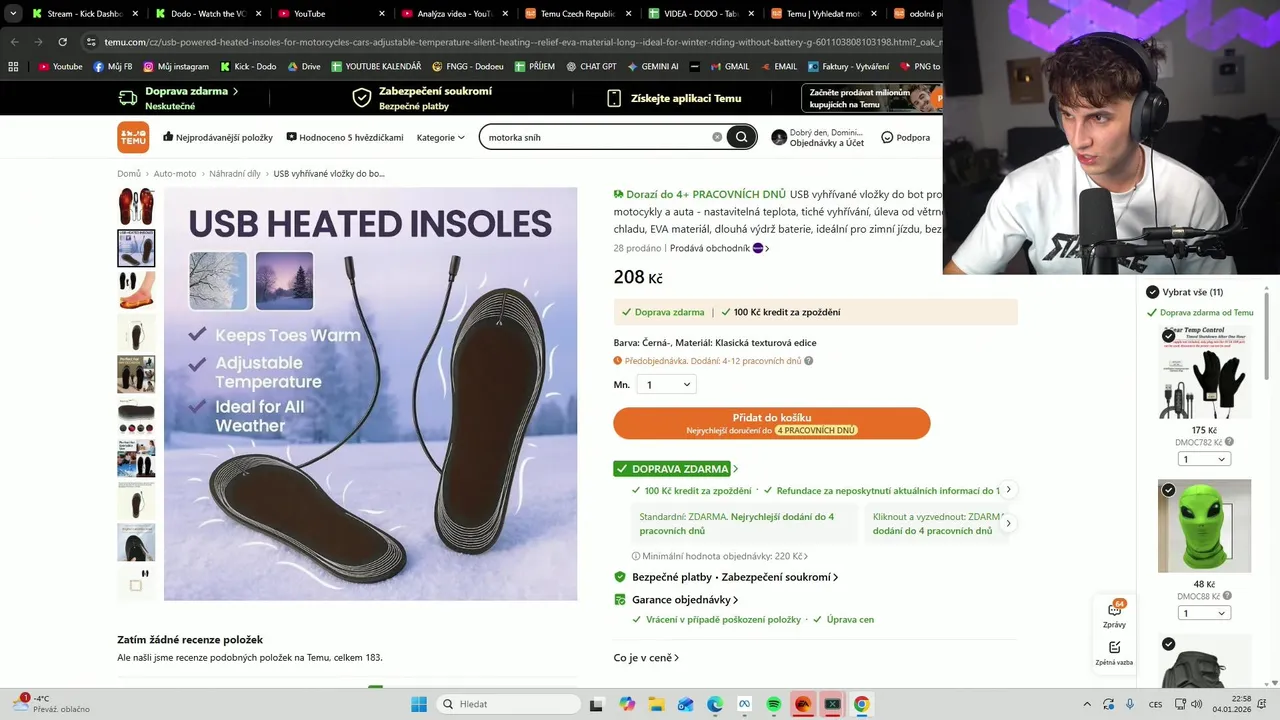The width and height of the screenshot is (1280, 720).
Task: Open the Chrome apps grid icon
Action: tap(13, 67)
